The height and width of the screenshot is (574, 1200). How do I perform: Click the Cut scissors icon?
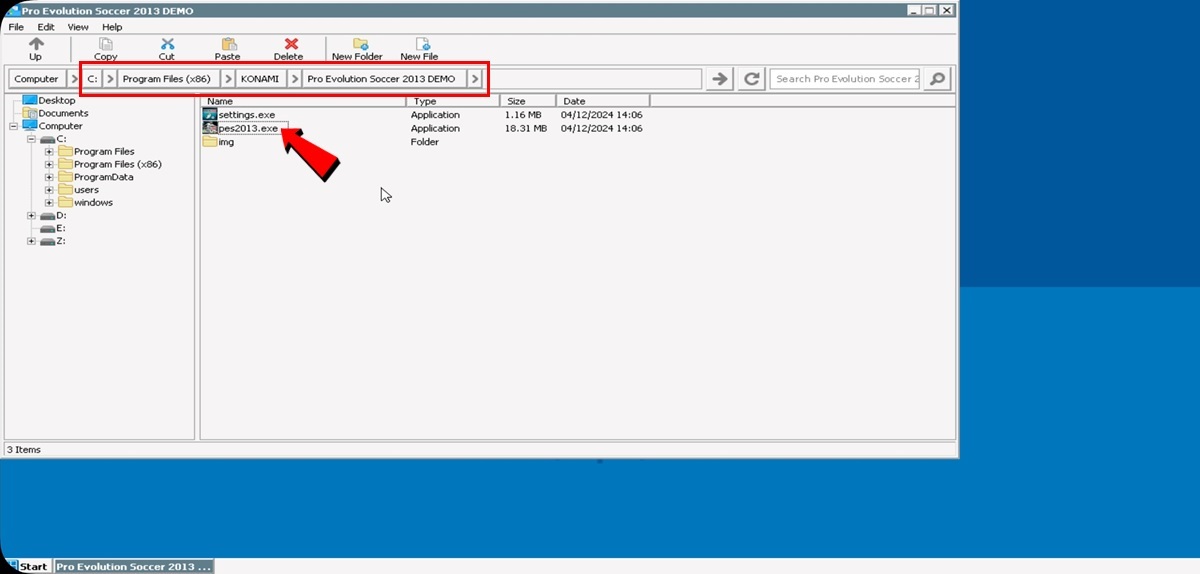click(x=167, y=44)
